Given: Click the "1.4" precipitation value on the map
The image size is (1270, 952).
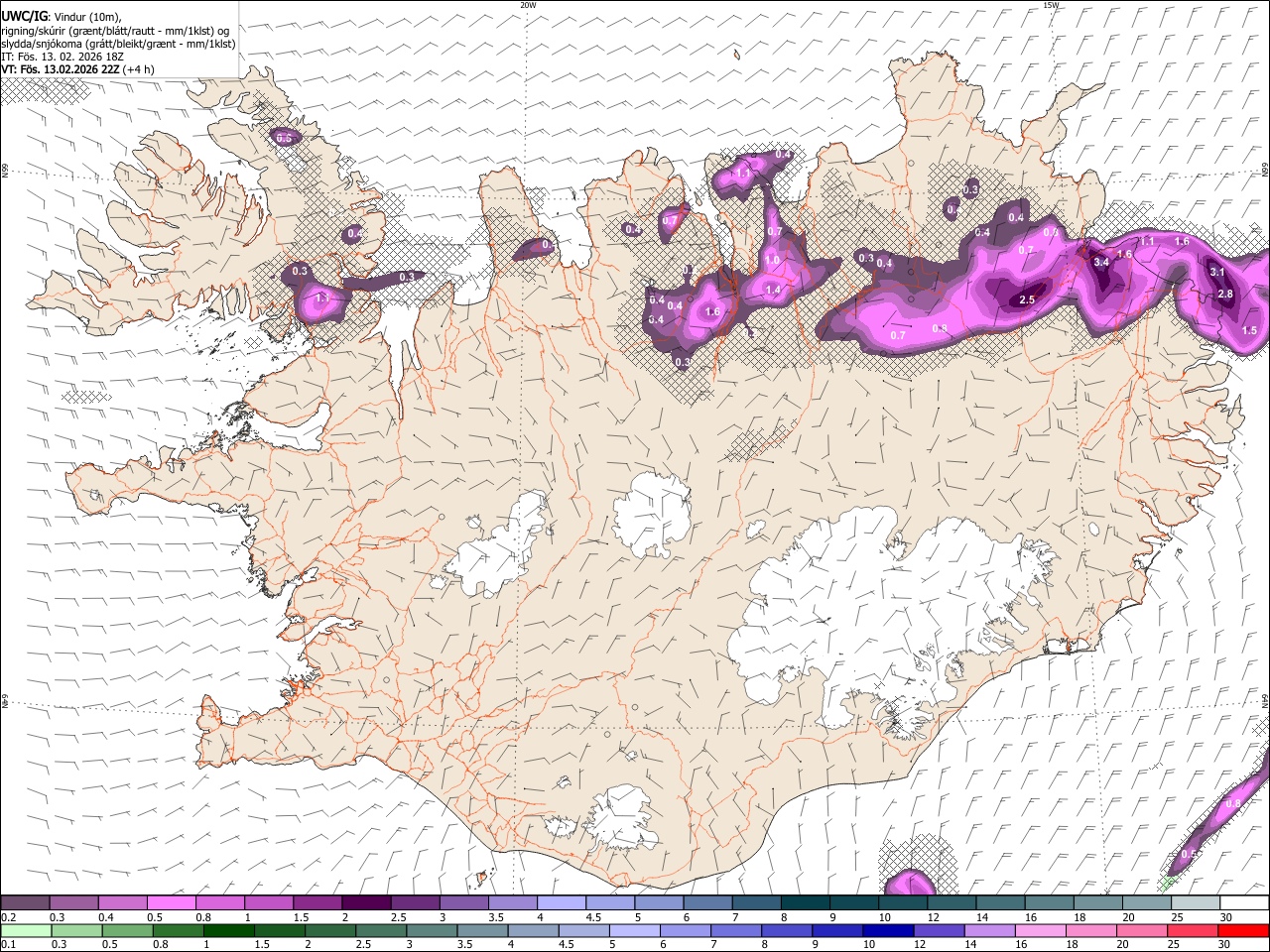Looking at the screenshot, I should point(773,290).
